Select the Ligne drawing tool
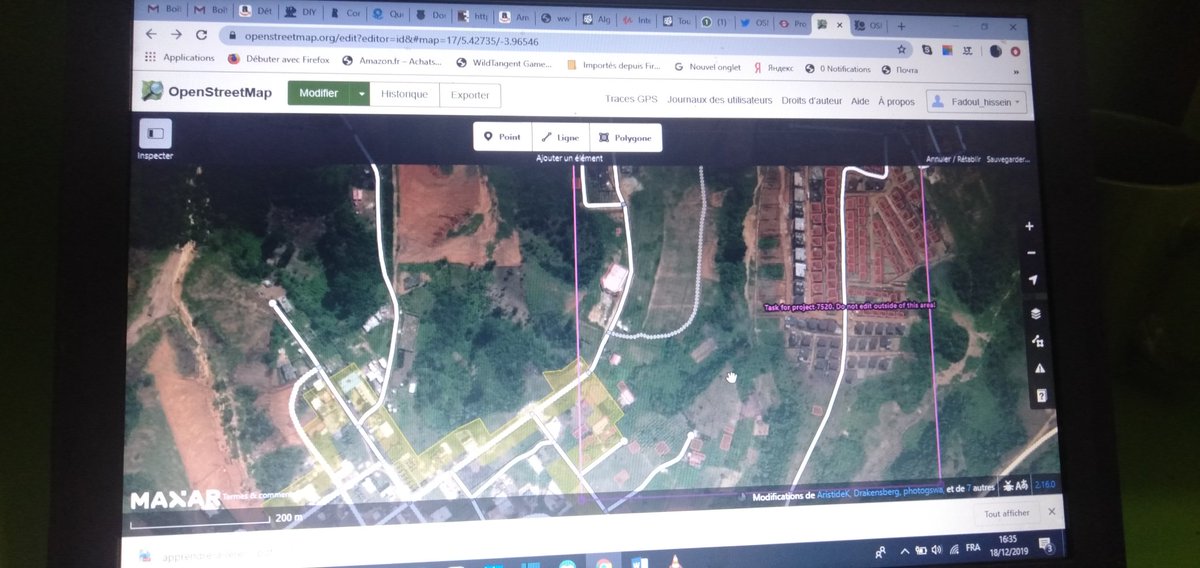The height and width of the screenshot is (568, 1200). point(561,137)
